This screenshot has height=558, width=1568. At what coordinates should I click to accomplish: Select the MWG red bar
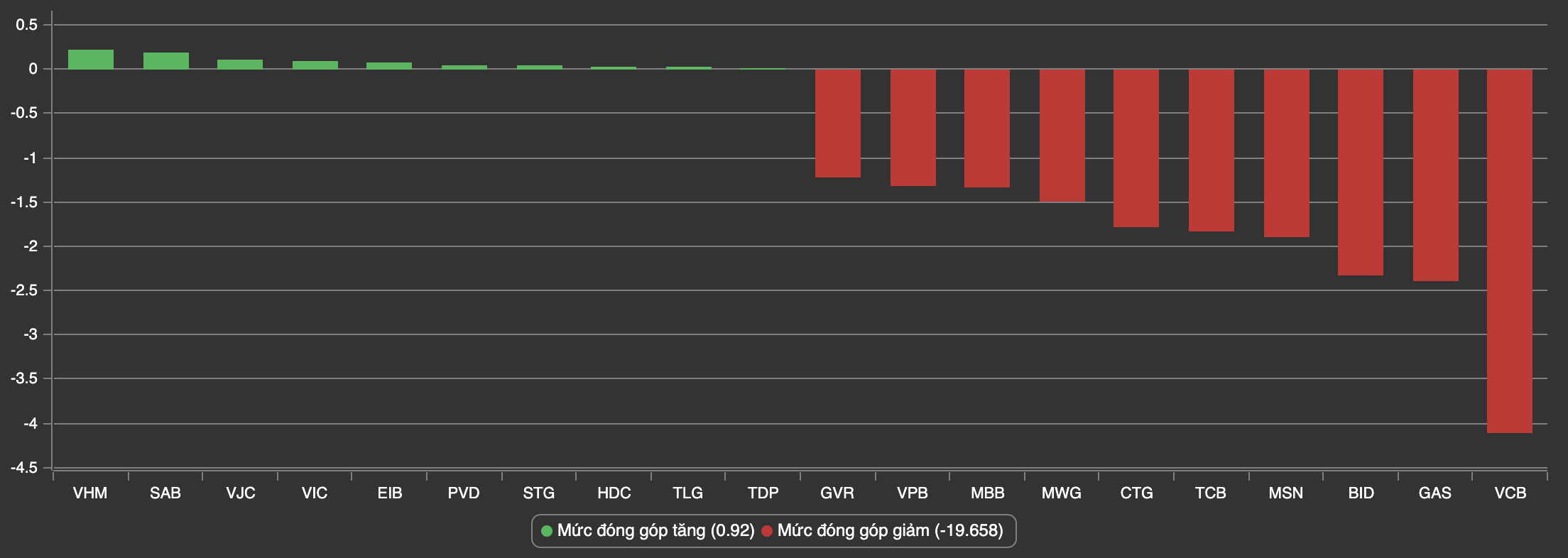tap(1062, 136)
